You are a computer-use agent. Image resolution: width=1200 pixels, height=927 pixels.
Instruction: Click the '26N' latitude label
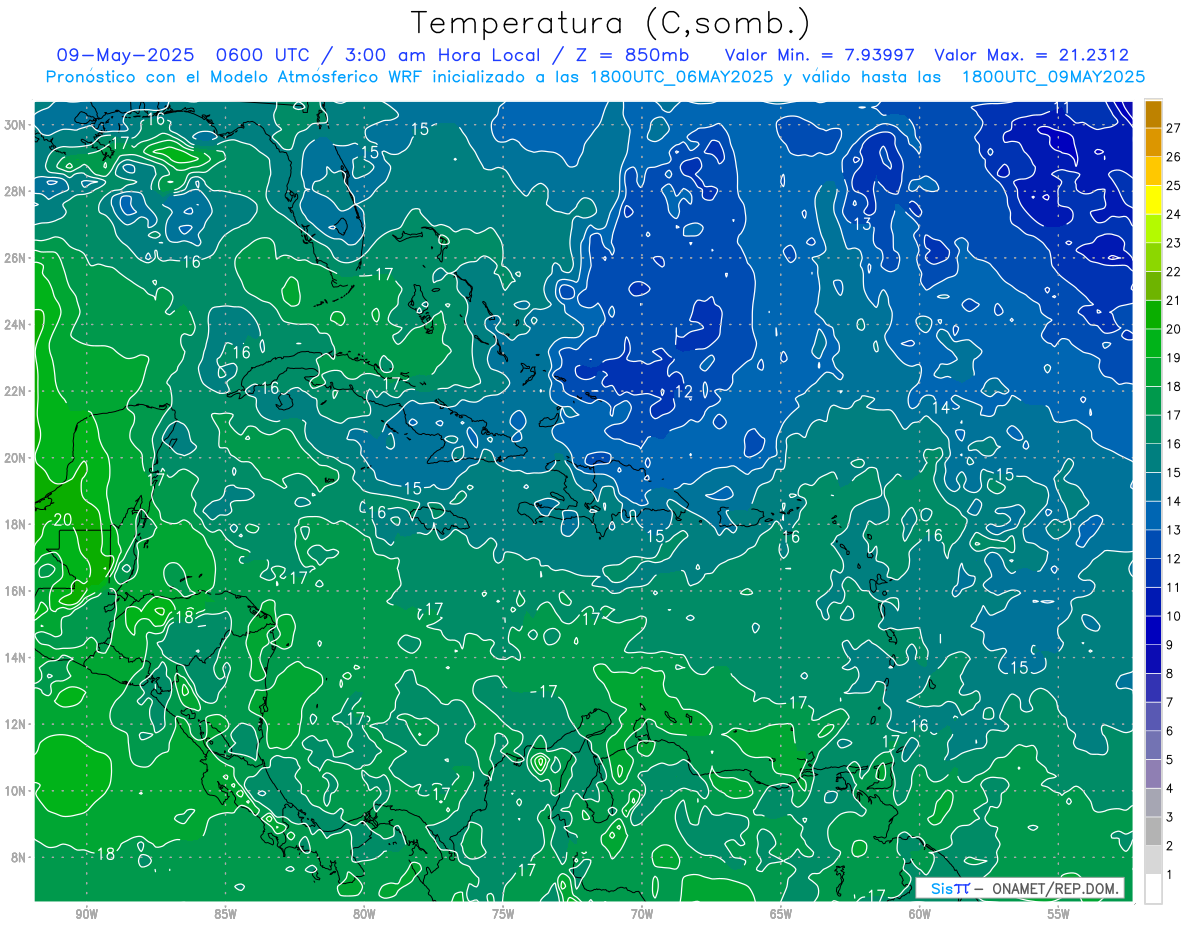[x=16, y=258]
